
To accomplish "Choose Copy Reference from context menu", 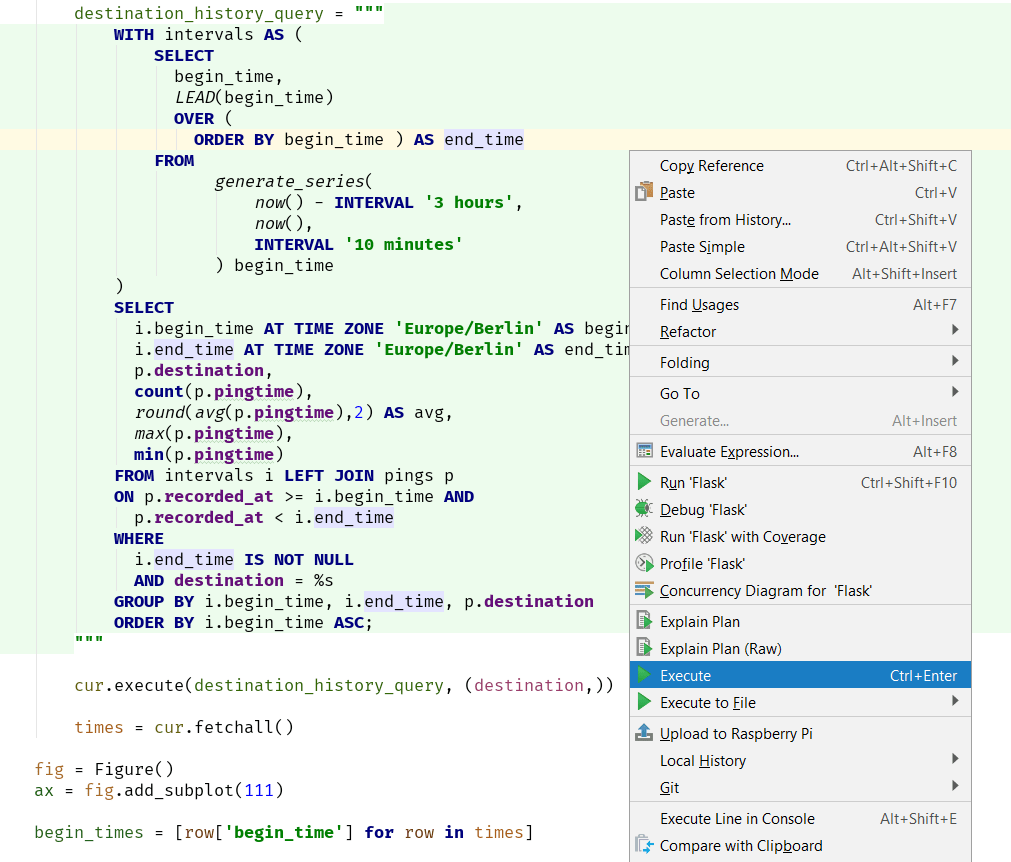I will pyautogui.click(x=800, y=166).
